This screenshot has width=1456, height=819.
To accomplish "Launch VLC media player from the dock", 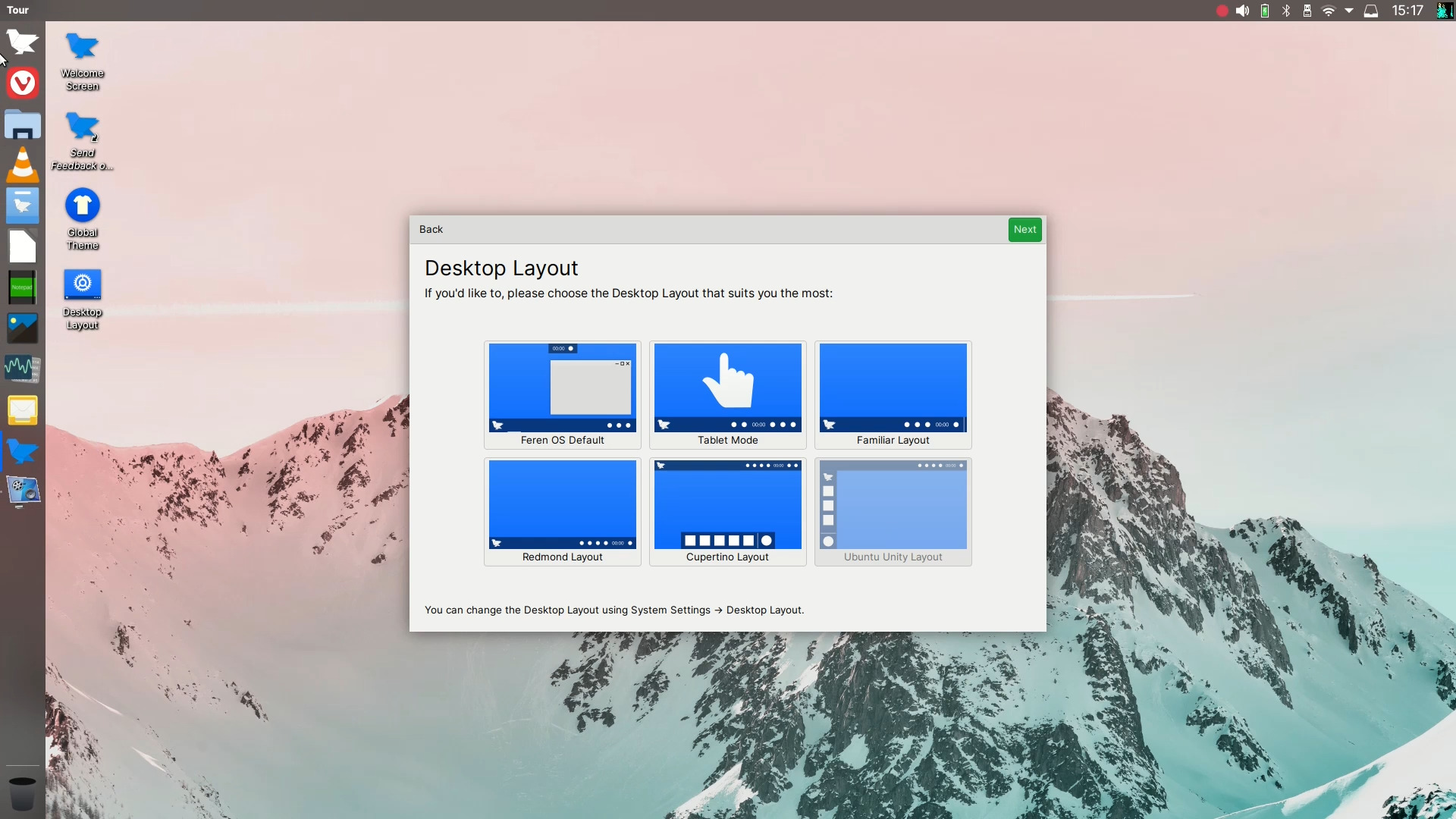I will point(22,165).
